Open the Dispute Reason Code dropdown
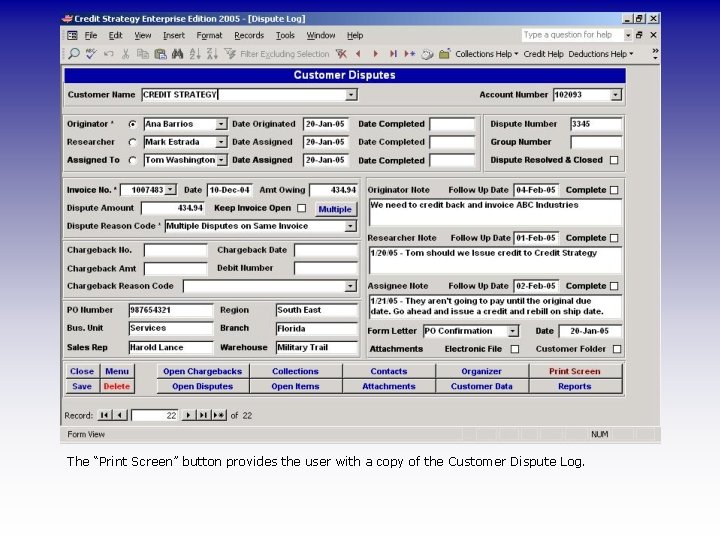Image resolution: width=720 pixels, height=540 pixels. click(350, 226)
